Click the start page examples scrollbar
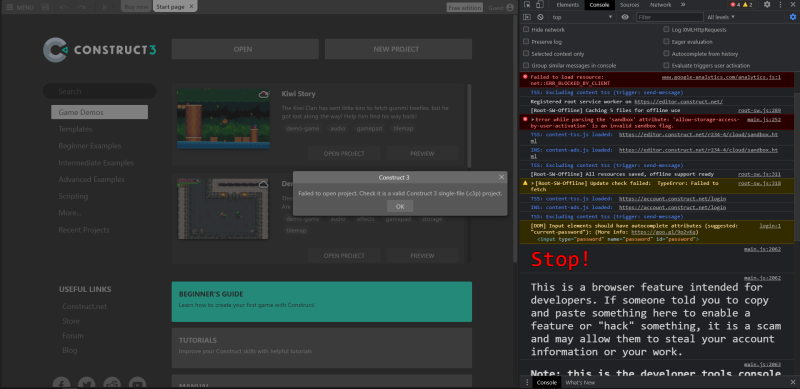 coord(469,126)
